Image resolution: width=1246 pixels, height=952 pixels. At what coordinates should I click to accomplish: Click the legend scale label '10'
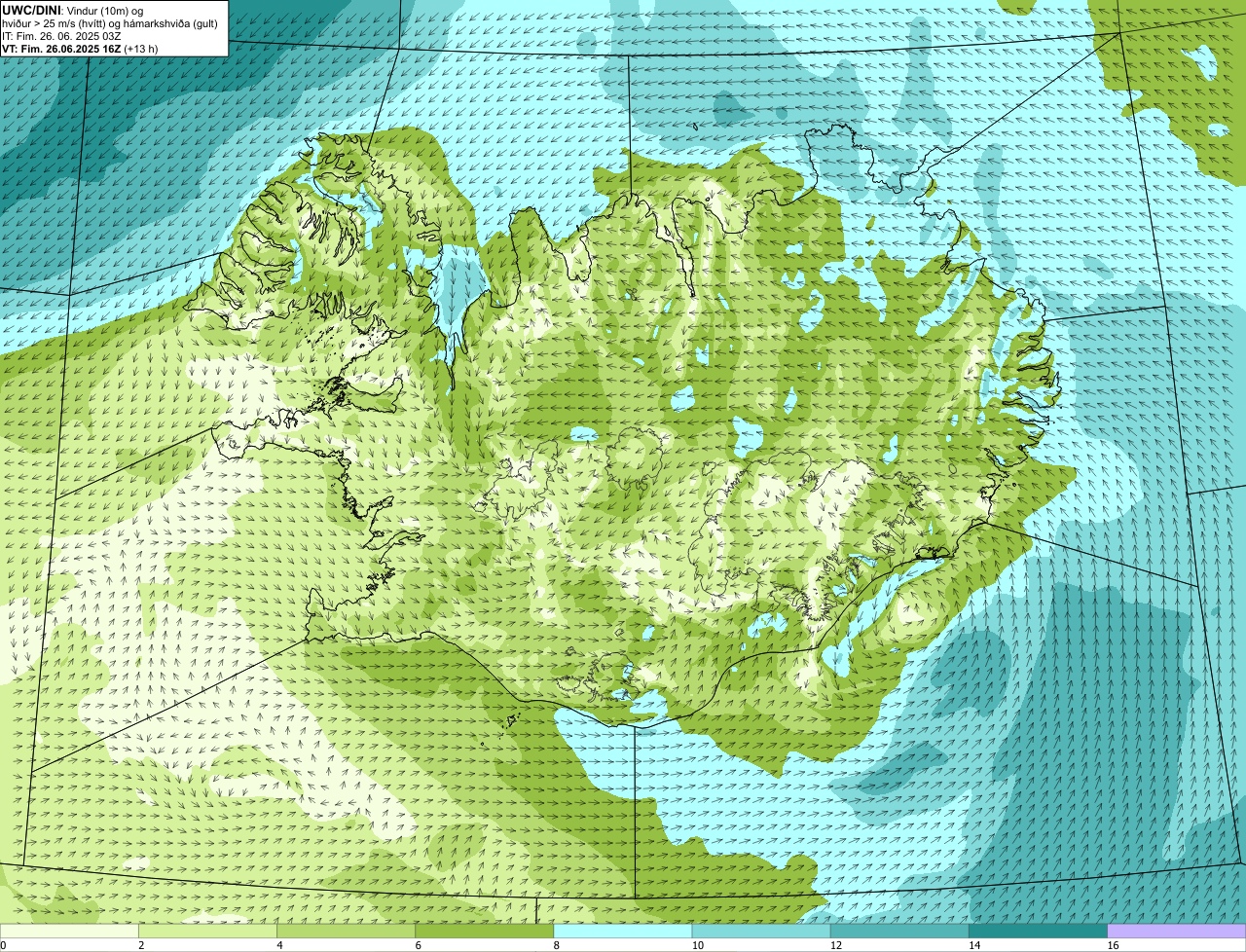(x=697, y=945)
